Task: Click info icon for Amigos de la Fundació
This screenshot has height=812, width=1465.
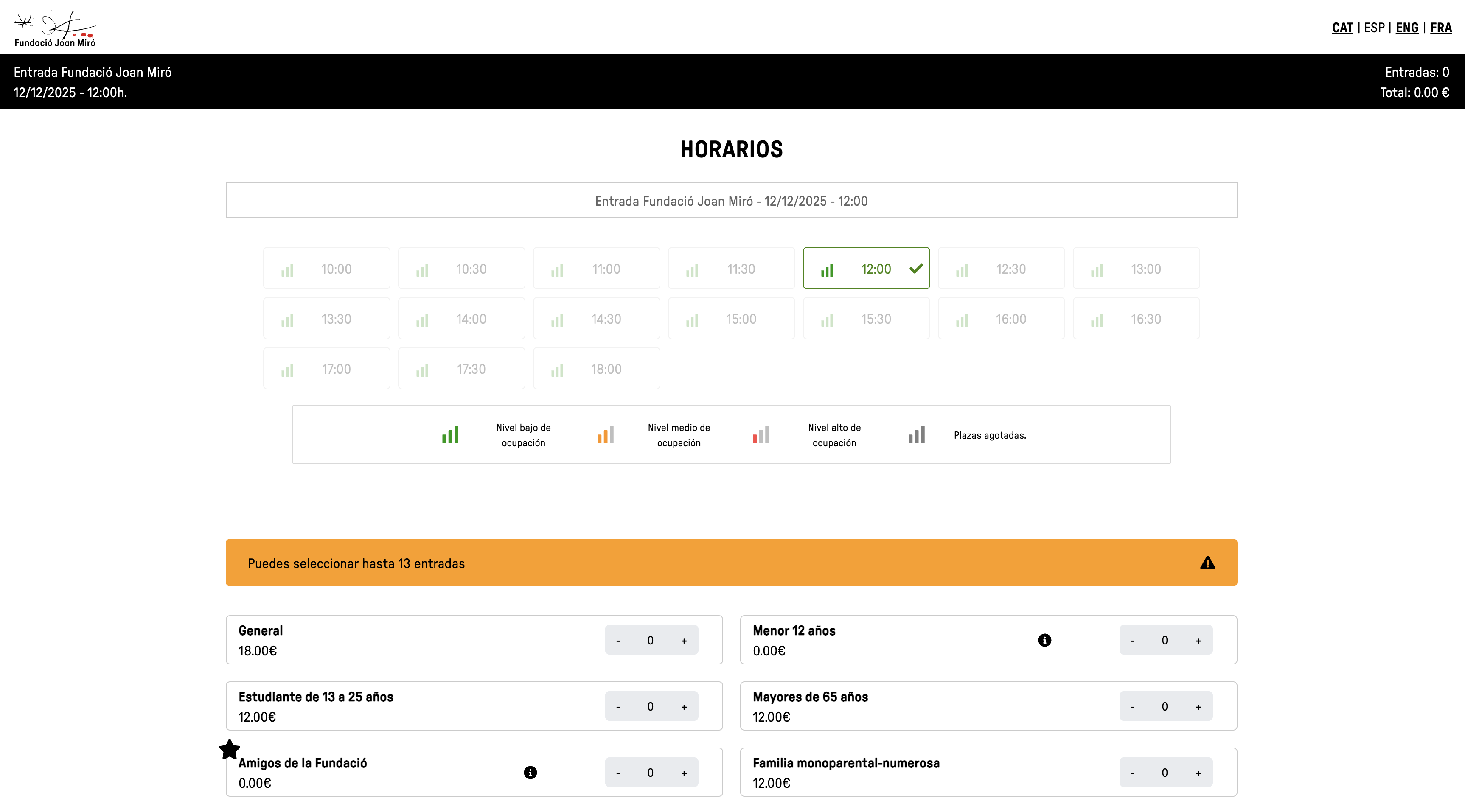Action: 530,772
